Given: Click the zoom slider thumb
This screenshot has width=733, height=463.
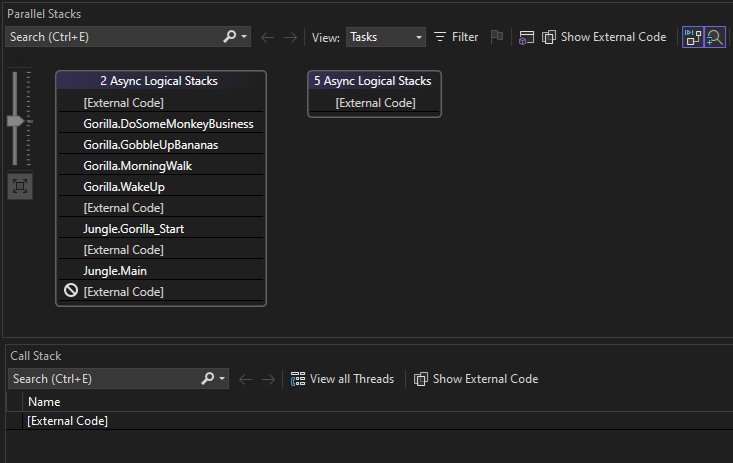Looking at the screenshot, I should [16, 121].
